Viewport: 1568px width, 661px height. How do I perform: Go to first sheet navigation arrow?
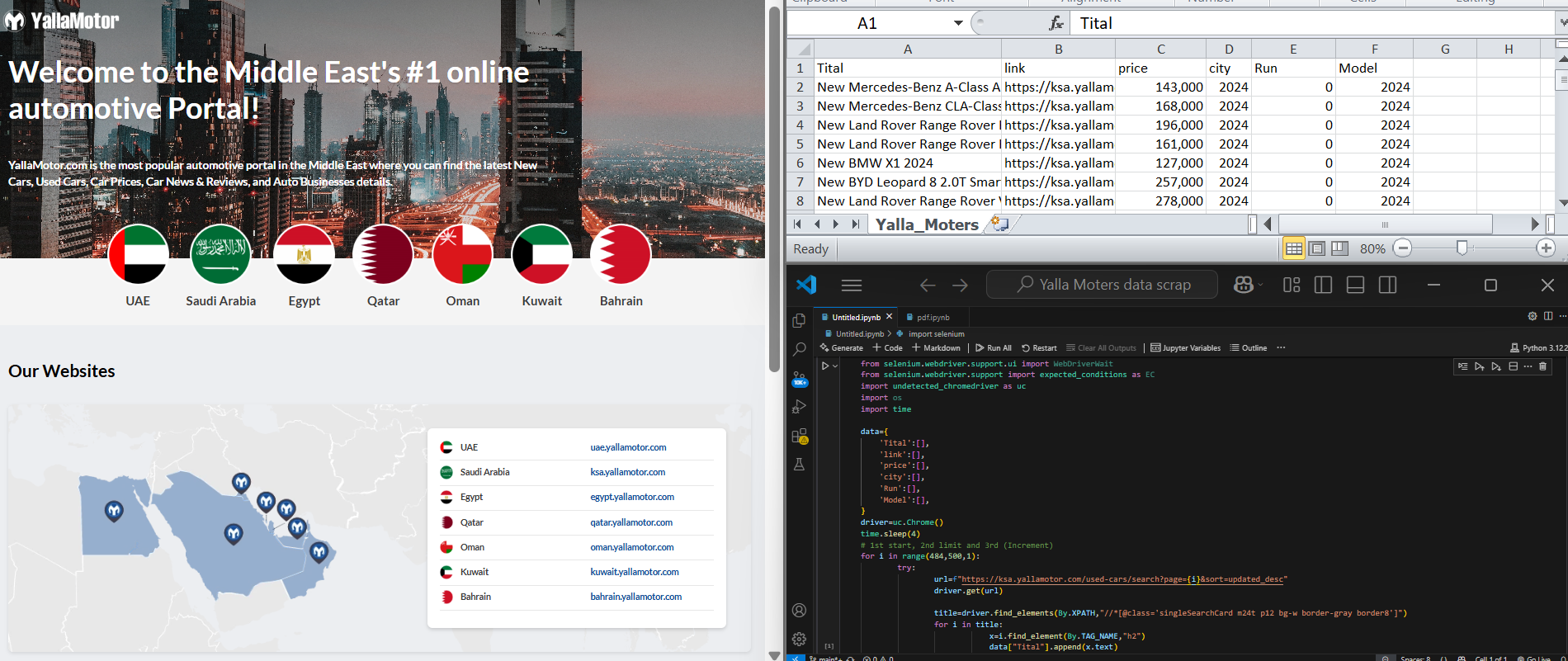(x=797, y=224)
